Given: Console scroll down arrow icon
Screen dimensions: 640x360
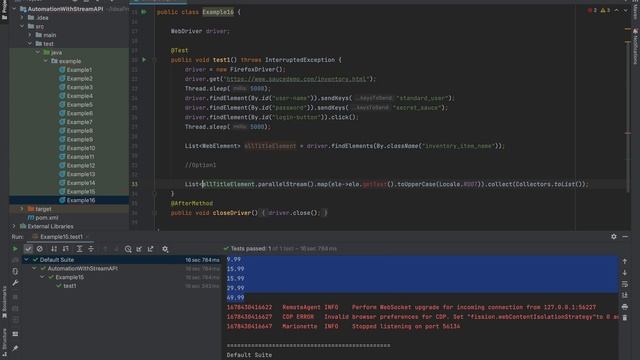Looking at the screenshot, I should [624, 272].
